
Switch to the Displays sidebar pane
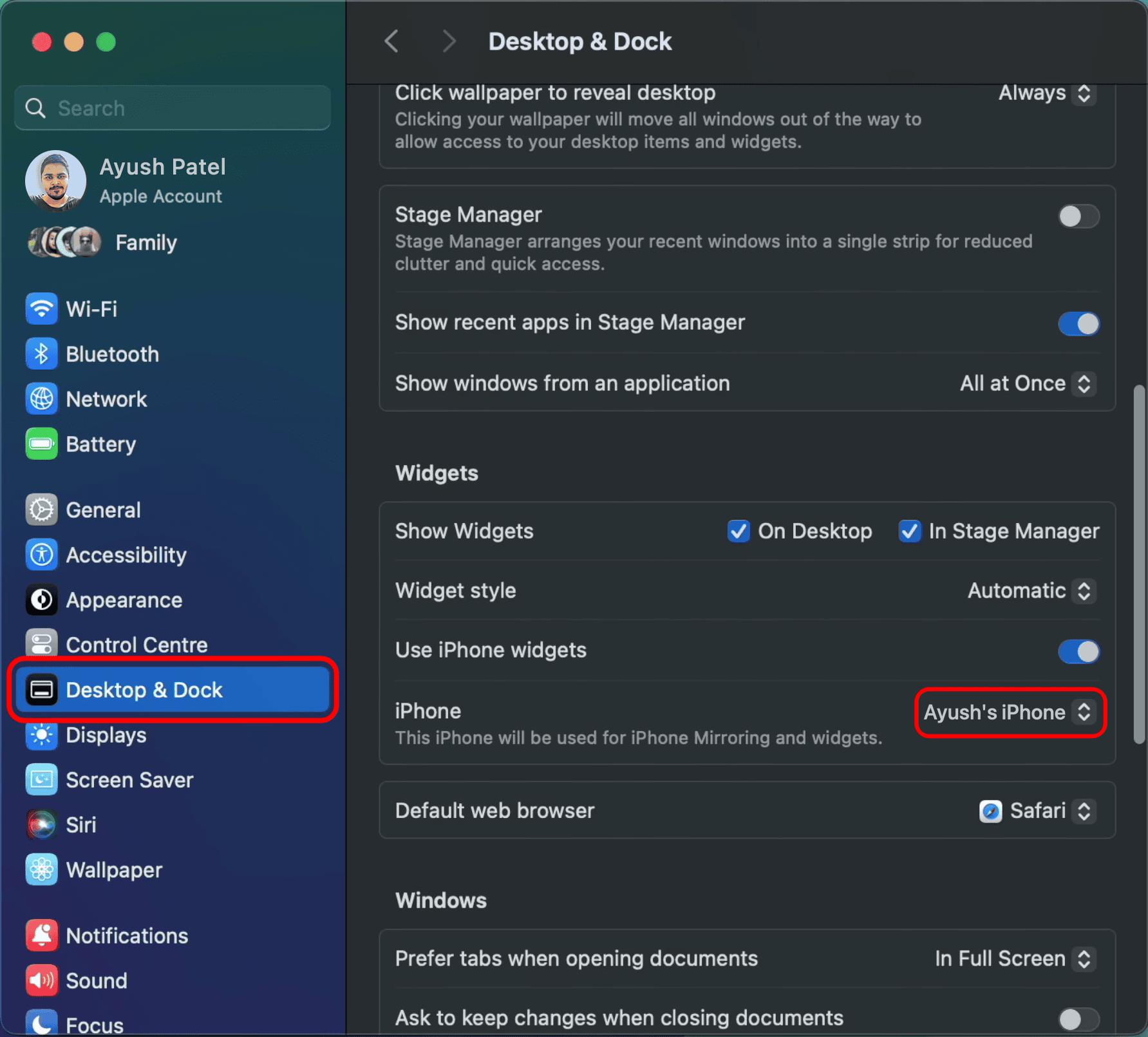106,735
